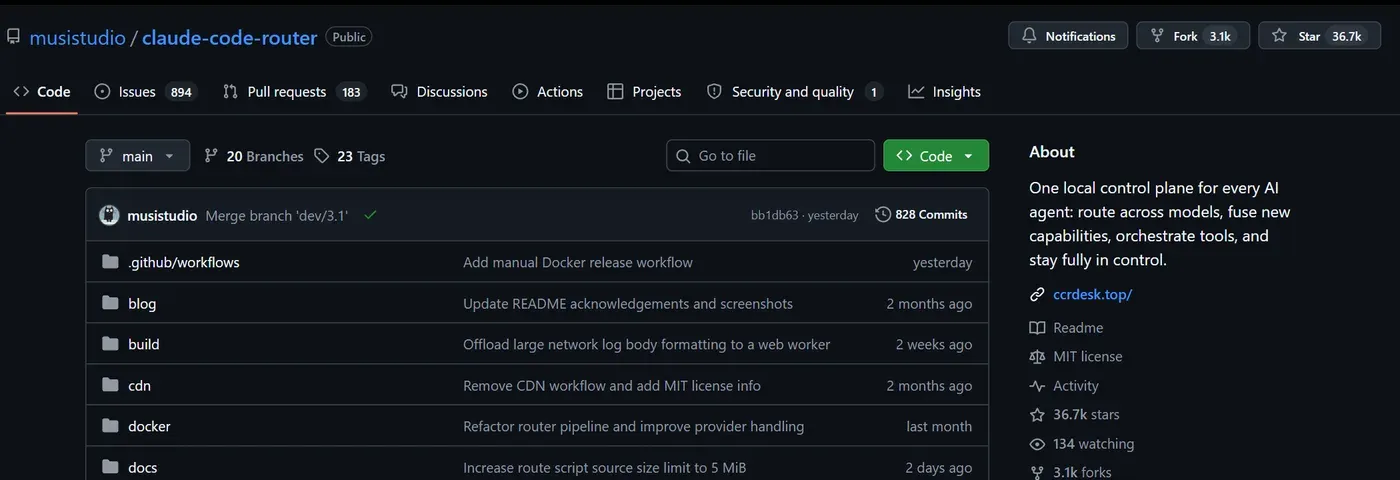Click the history clock icon beside 828 Commits
The width and height of the screenshot is (1400, 480).
[x=883, y=215]
